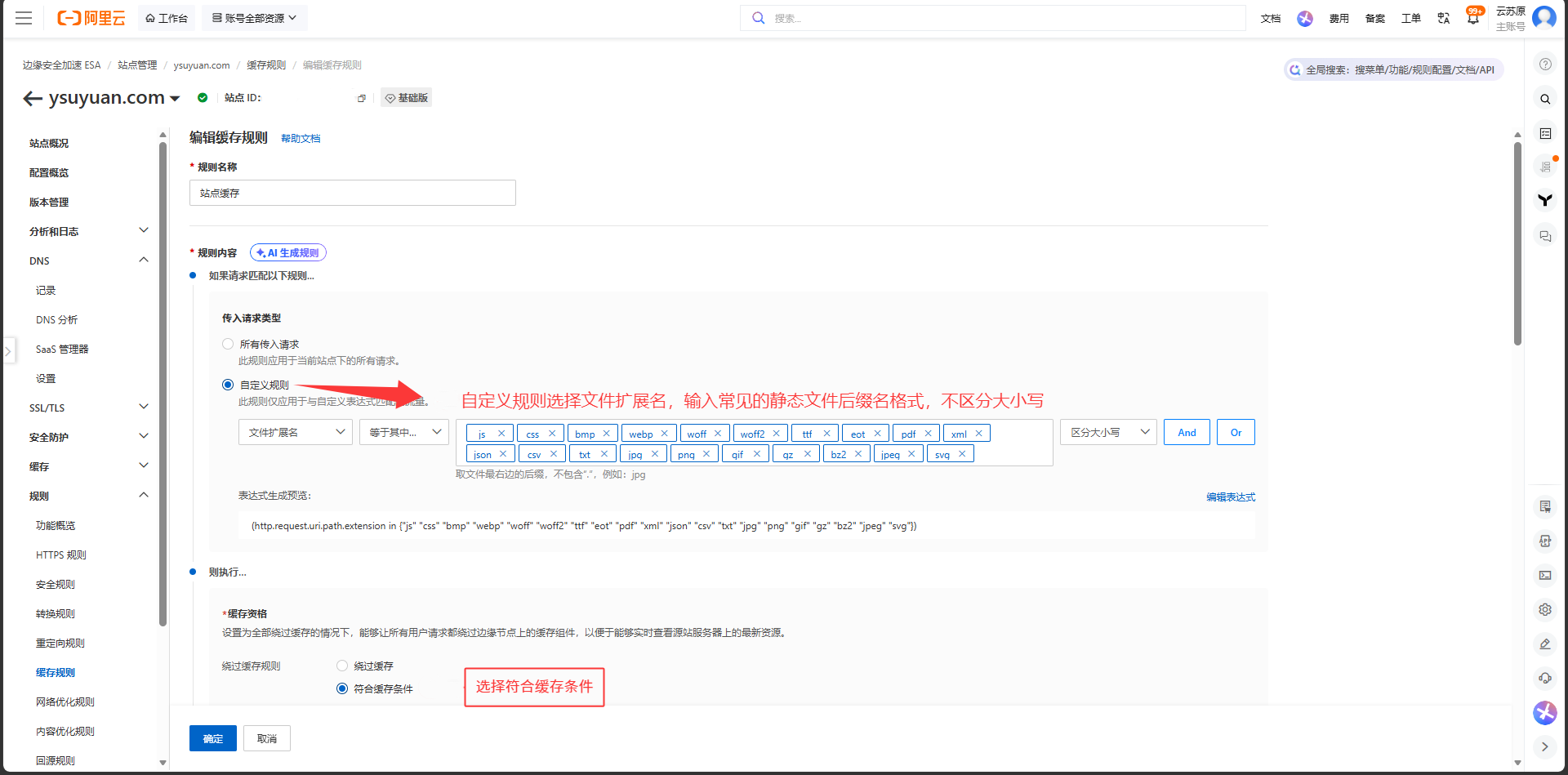Click the 全局搜索 global search bar
The width and height of the screenshot is (1568, 775).
coord(1393,70)
